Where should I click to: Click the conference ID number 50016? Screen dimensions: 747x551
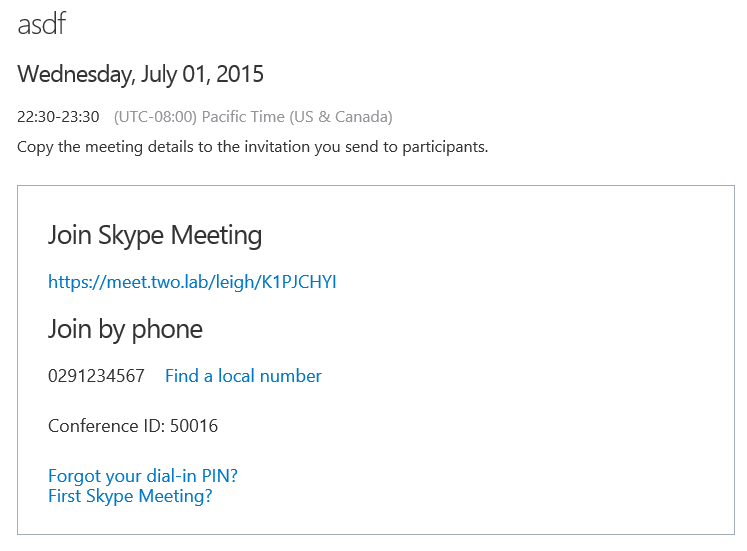(x=194, y=426)
